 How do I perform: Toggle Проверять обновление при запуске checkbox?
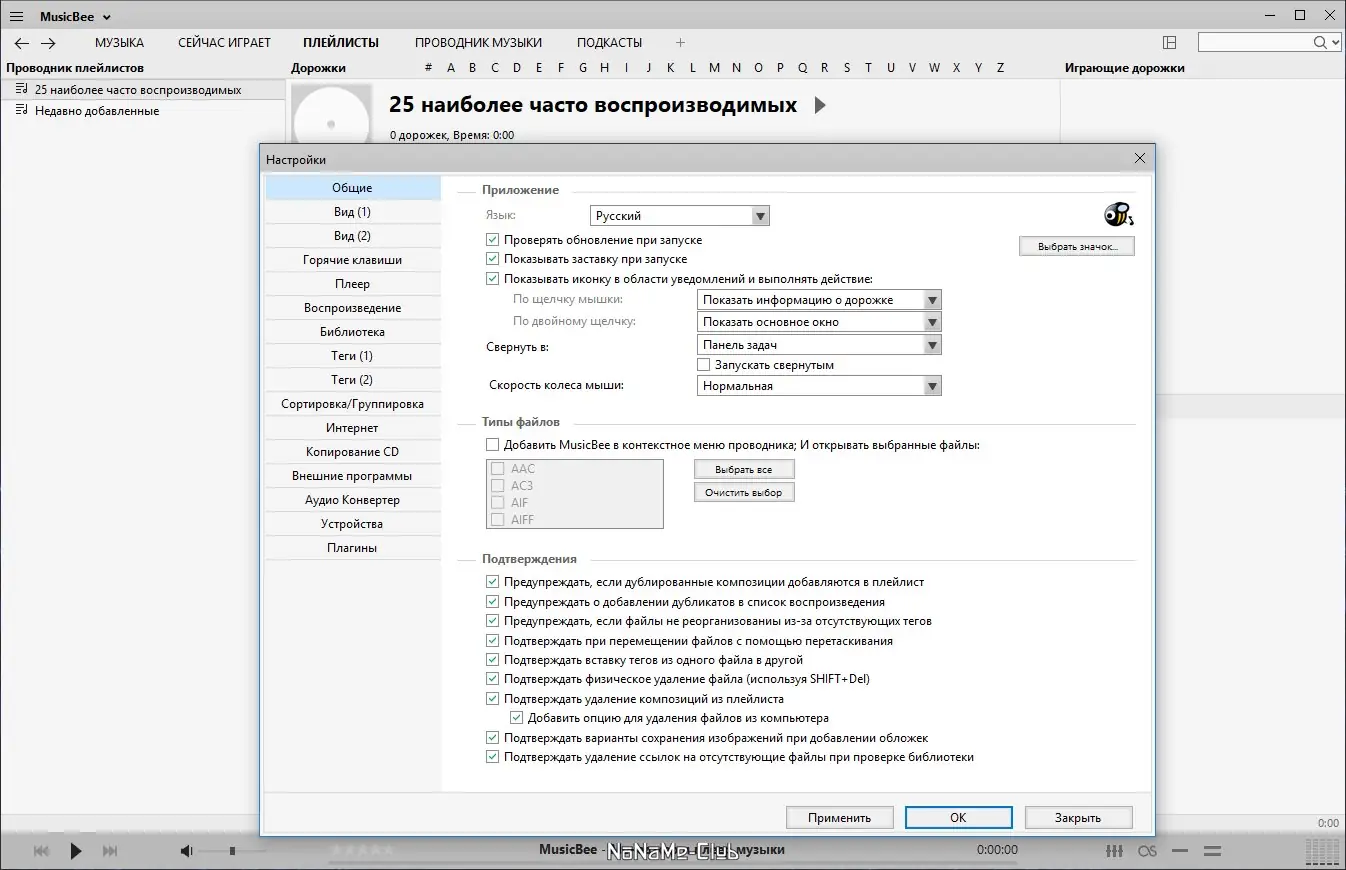pyautogui.click(x=492, y=240)
